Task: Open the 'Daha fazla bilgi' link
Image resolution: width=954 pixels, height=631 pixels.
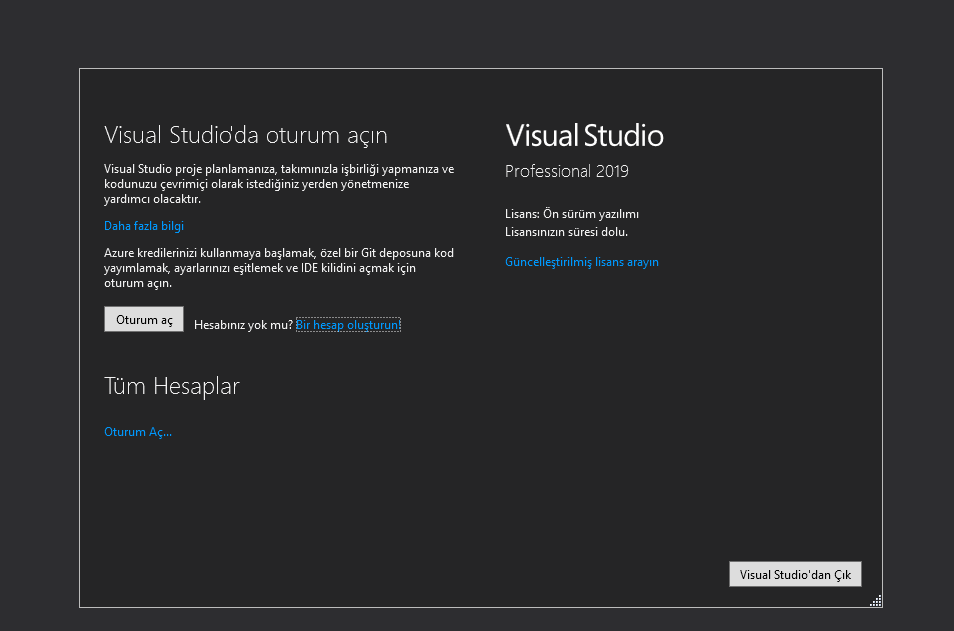Action: pyautogui.click(x=144, y=226)
